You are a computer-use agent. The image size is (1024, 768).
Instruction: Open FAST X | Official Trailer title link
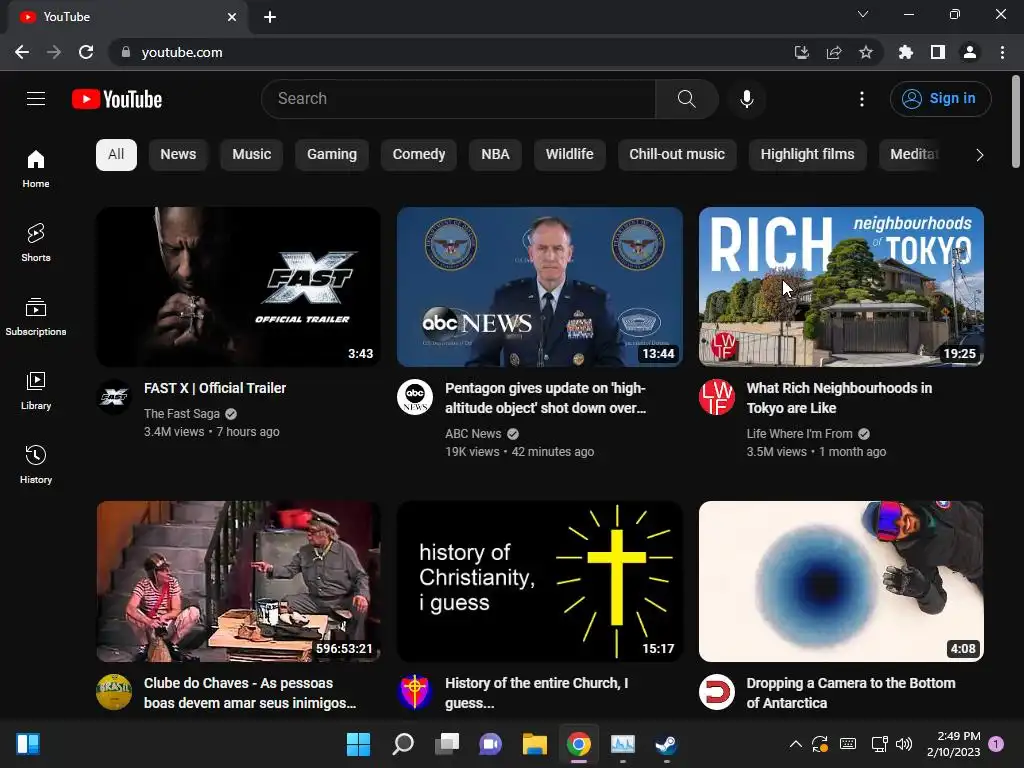pyautogui.click(x=215, y=388)
